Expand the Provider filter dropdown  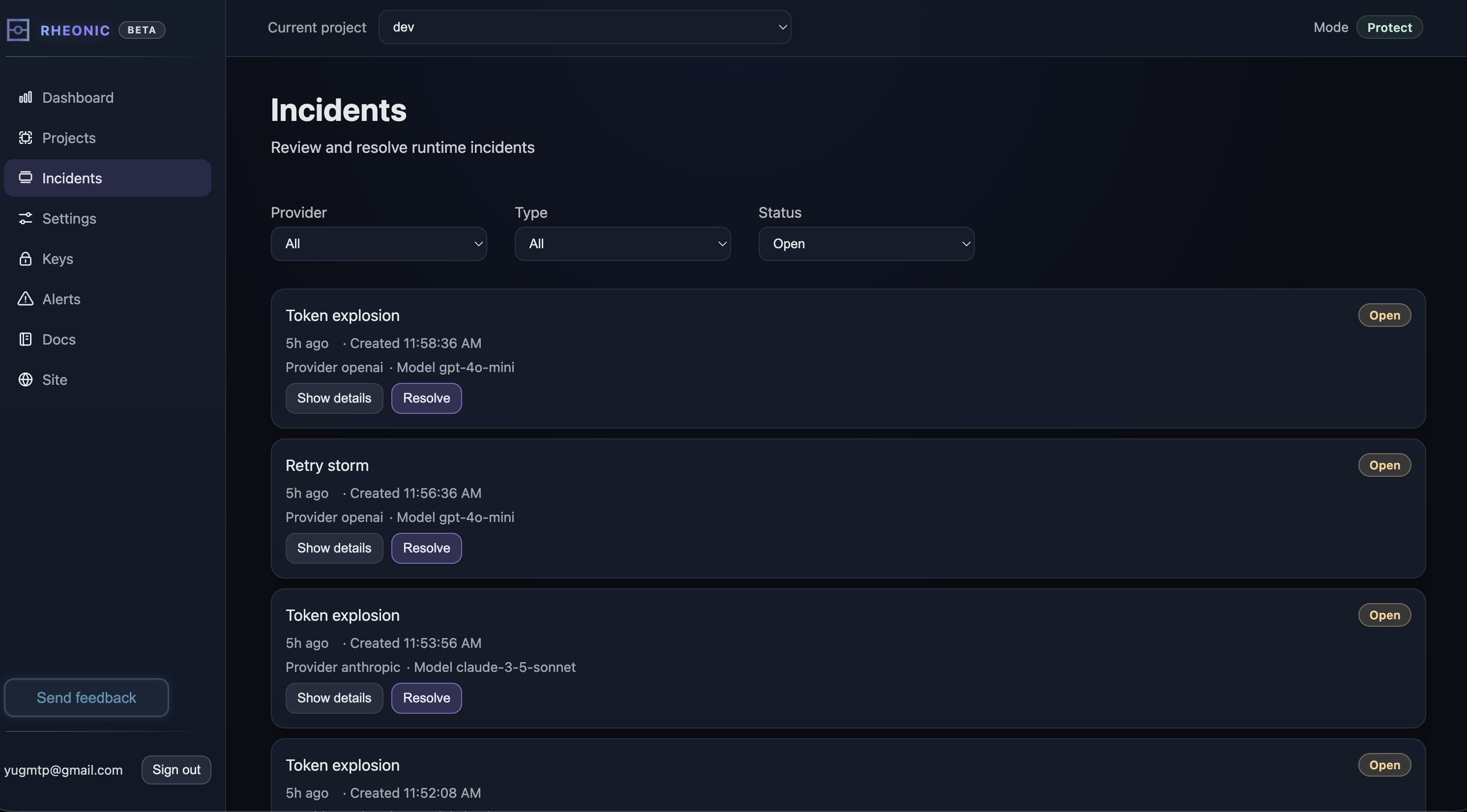pos(379,244)
